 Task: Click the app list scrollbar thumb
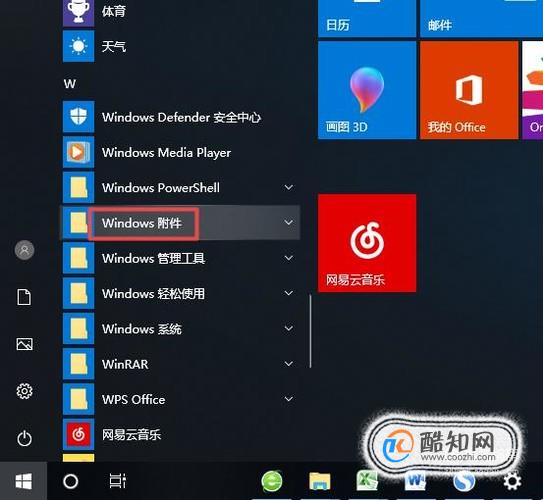(x=310, y=331)
